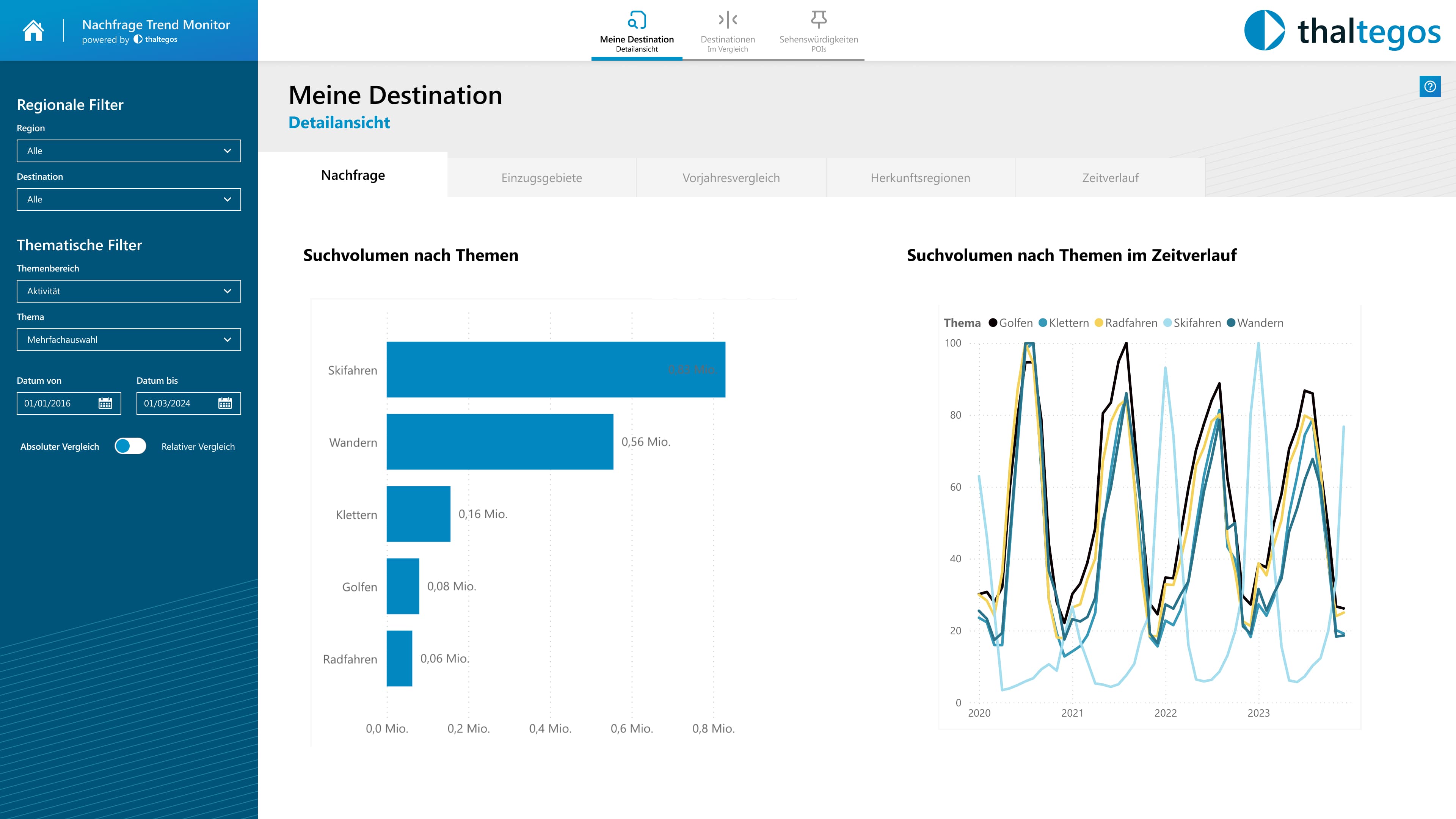Screen dimensions: 1456x819
Task: Select the Skifahren light blue legend marker
Action: coord(1167,323)
